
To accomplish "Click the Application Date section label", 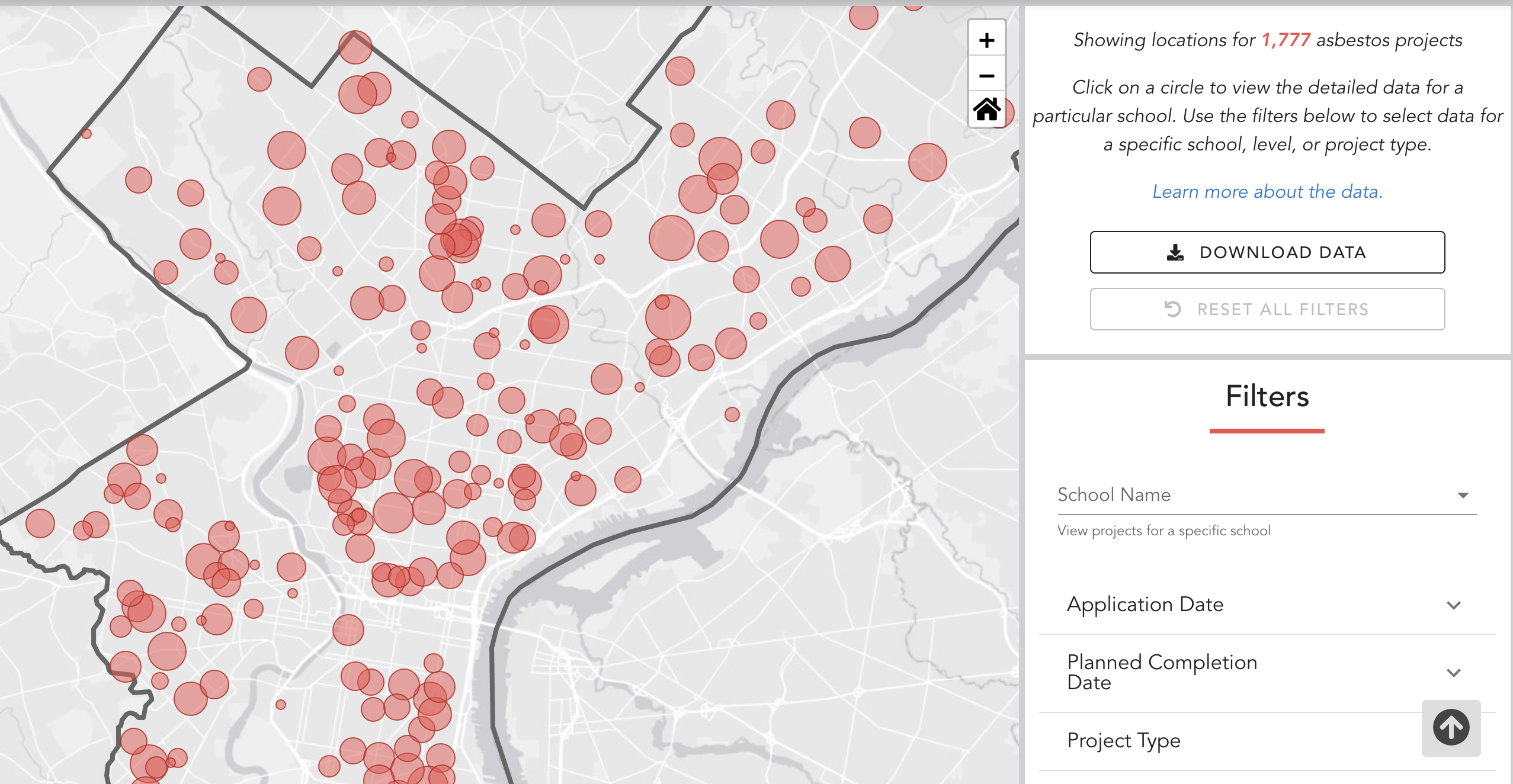I will [1145, 605].
